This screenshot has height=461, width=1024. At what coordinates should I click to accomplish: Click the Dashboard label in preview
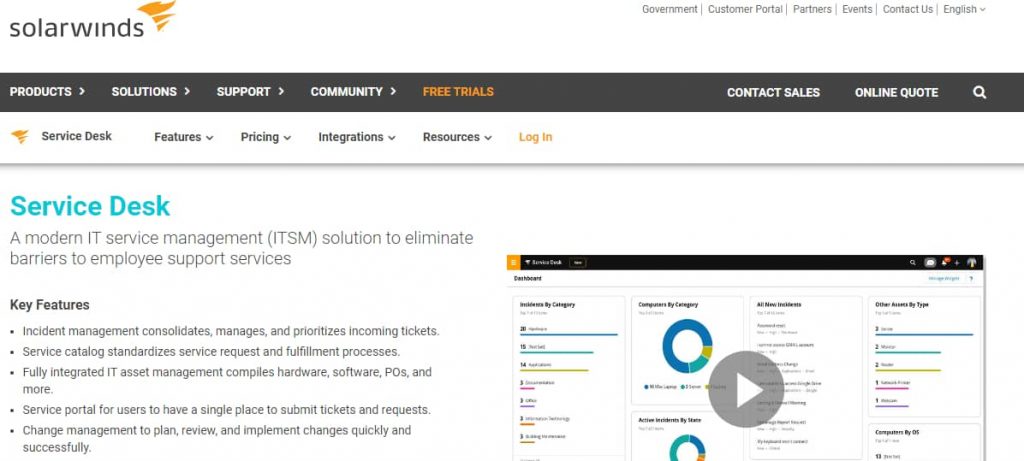528,279
